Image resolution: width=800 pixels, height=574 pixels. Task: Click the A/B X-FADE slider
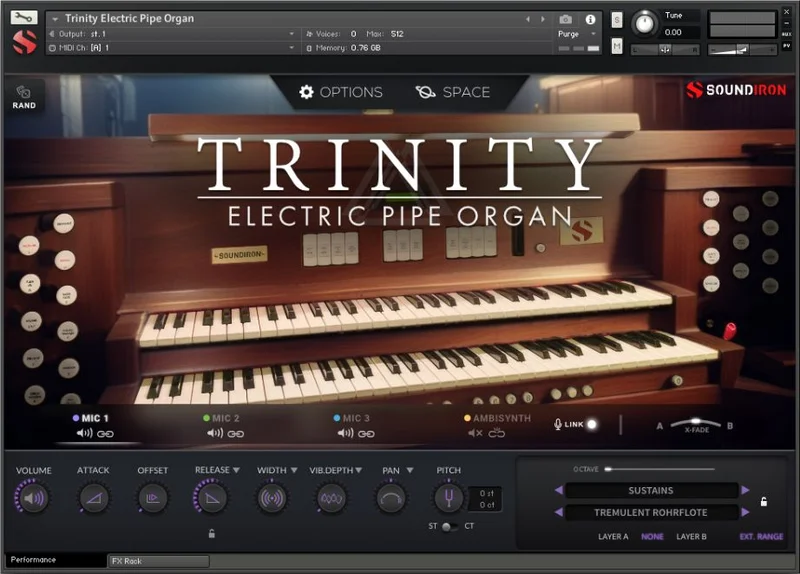[695, 423]
